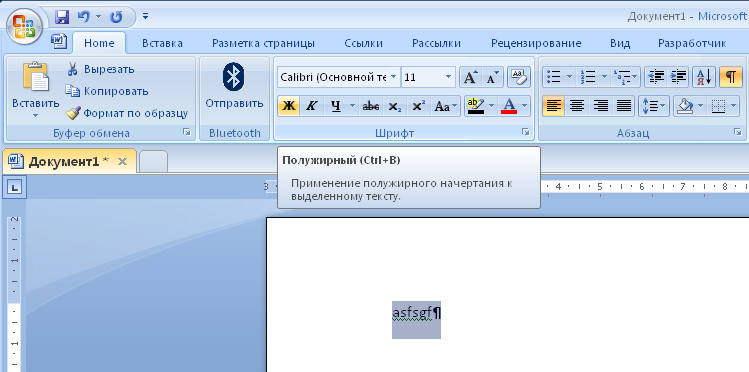Open the Office button menu
Viewport: 749px width, 372px height.
tap(24, 27)
